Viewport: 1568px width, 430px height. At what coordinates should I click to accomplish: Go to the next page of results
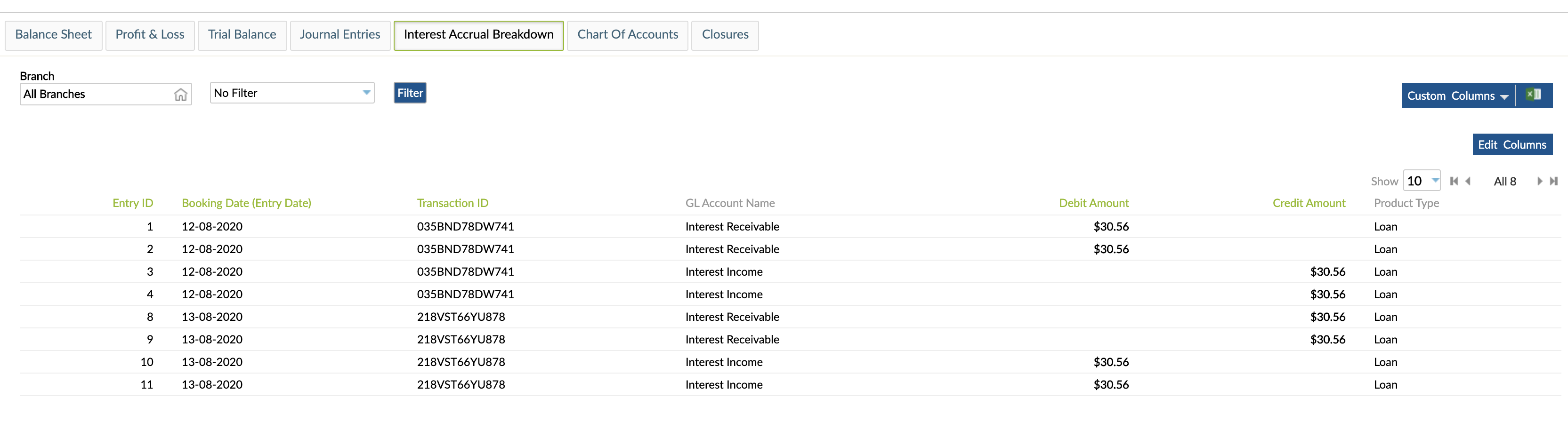1539,181
